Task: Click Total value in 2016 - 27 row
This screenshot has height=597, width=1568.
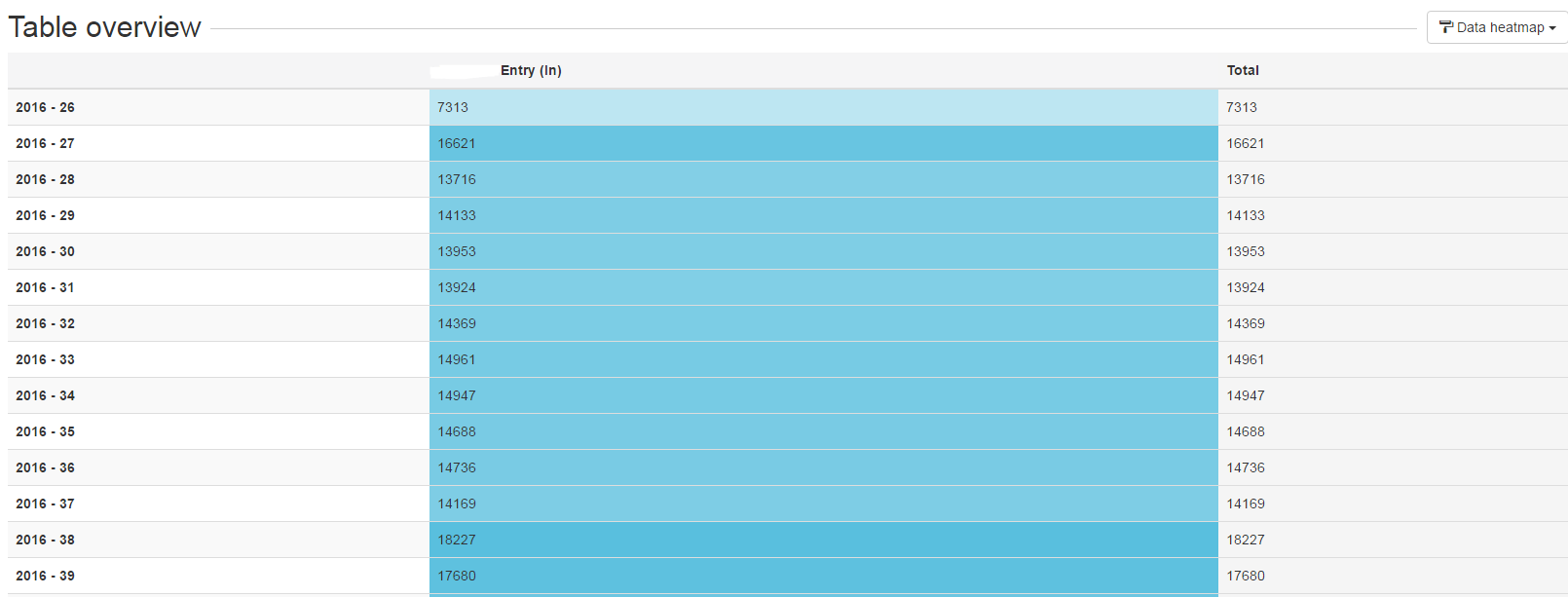Action: (x=1246, y=143)
